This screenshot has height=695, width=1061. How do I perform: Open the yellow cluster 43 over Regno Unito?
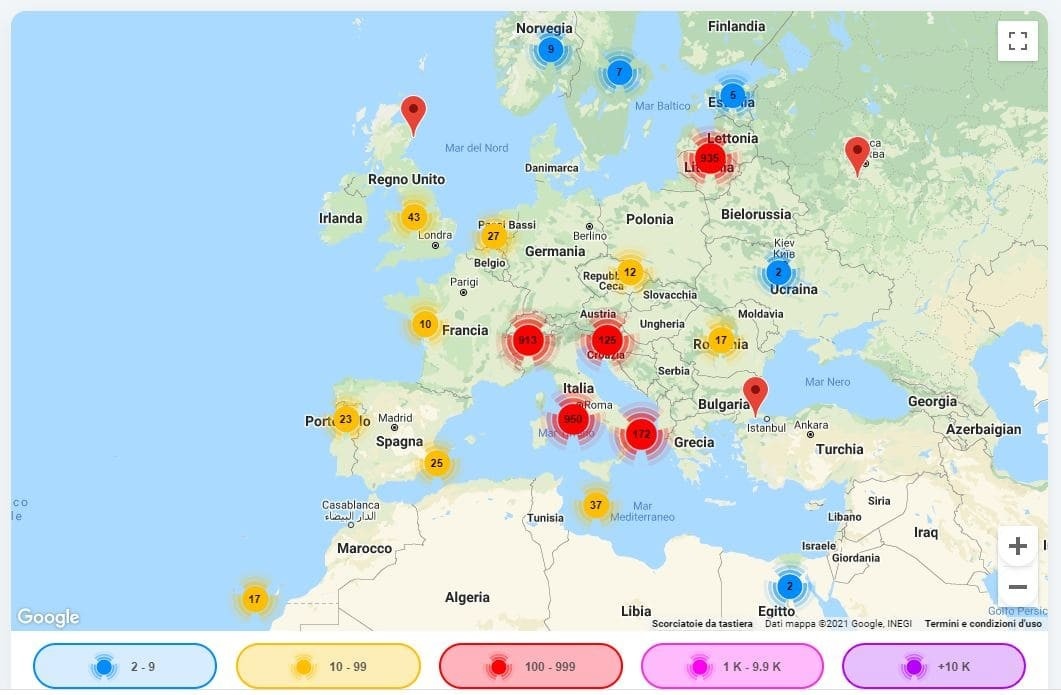click(x=413, y=217)
